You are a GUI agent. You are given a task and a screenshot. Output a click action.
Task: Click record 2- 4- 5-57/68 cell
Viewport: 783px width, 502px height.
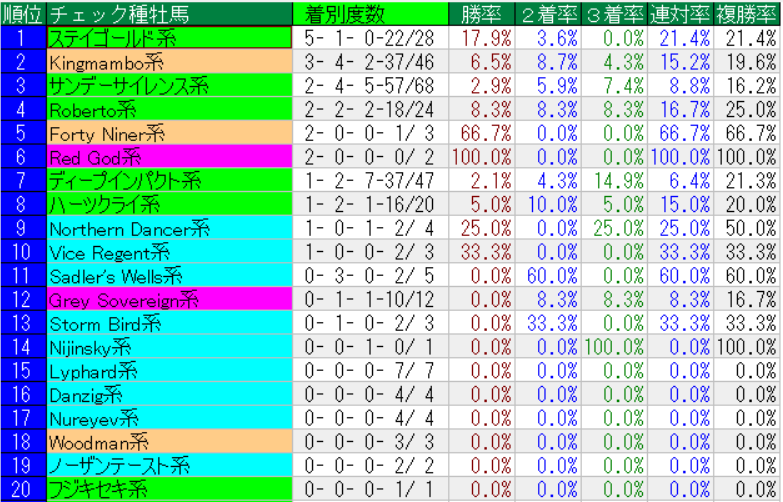370,85
